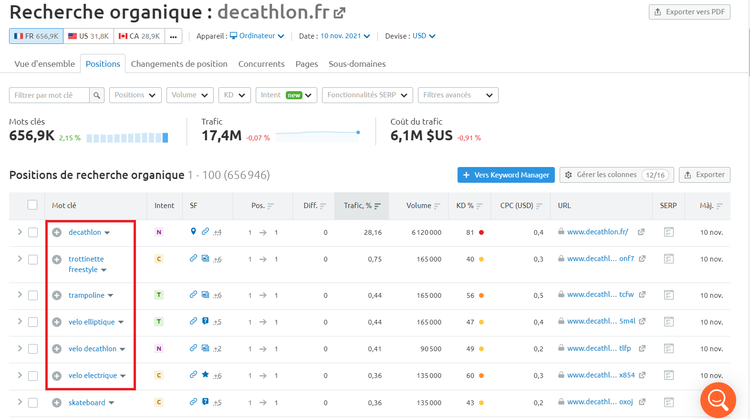Select all rows with header checkbox
This screenshot has height=419, width=750.
[33, 205]
